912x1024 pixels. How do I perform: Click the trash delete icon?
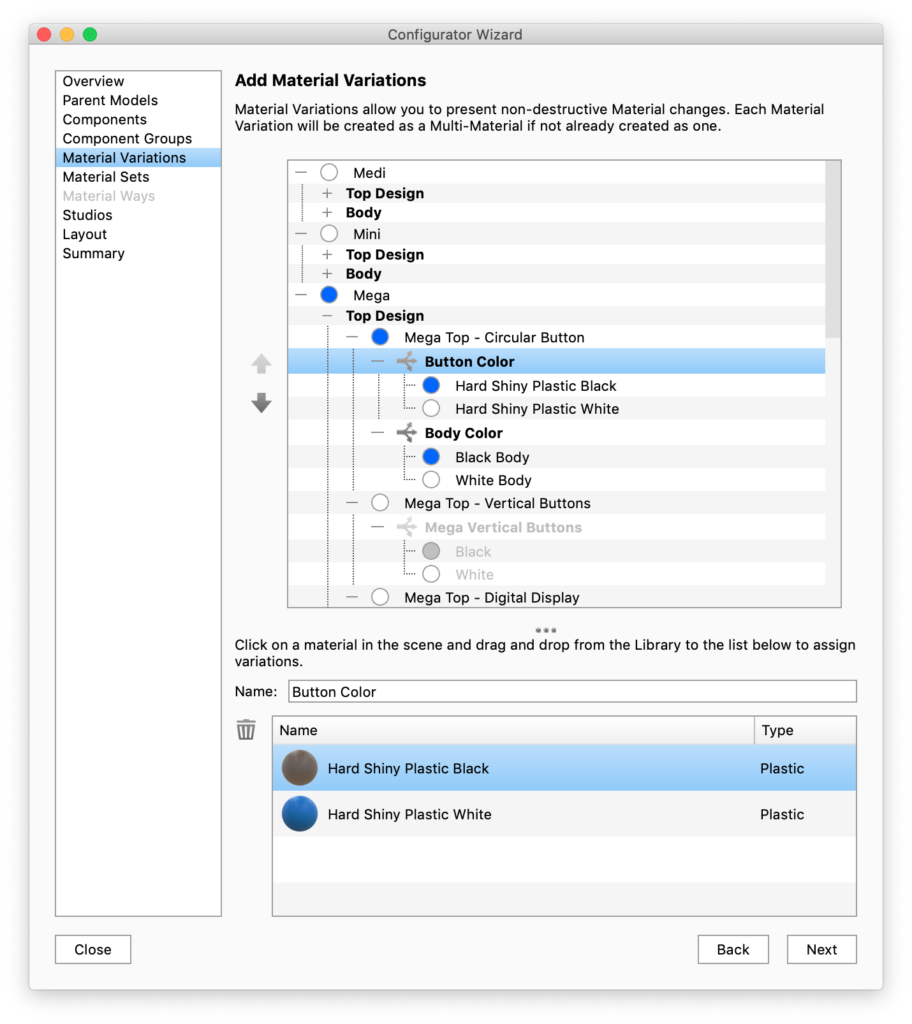[x=246, y=730]
